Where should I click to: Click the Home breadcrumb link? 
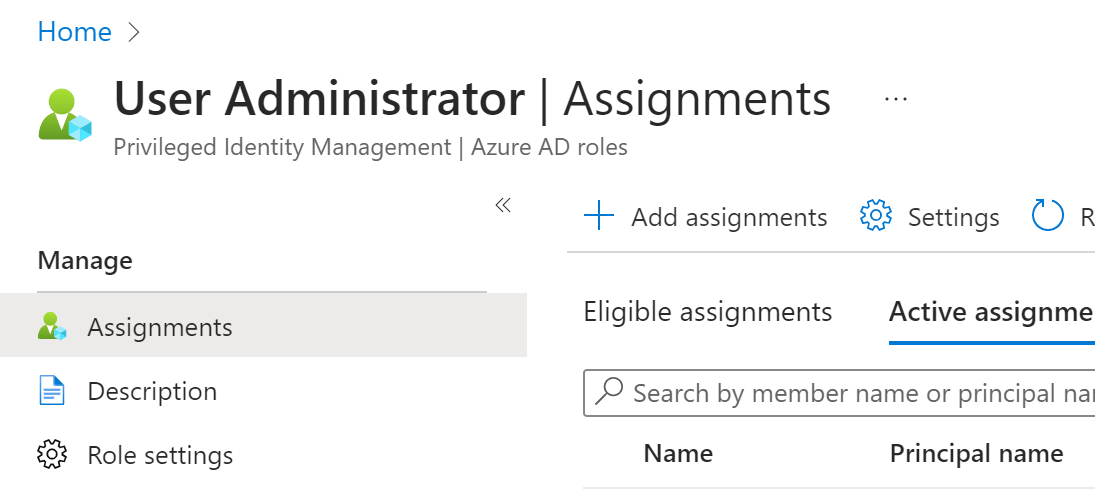[74, 32]
